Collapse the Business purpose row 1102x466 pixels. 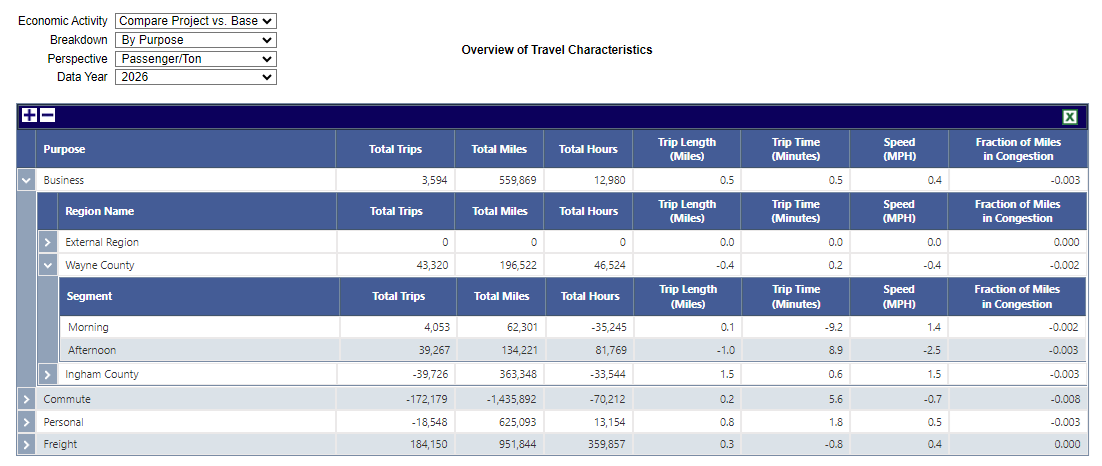(27, 181)
